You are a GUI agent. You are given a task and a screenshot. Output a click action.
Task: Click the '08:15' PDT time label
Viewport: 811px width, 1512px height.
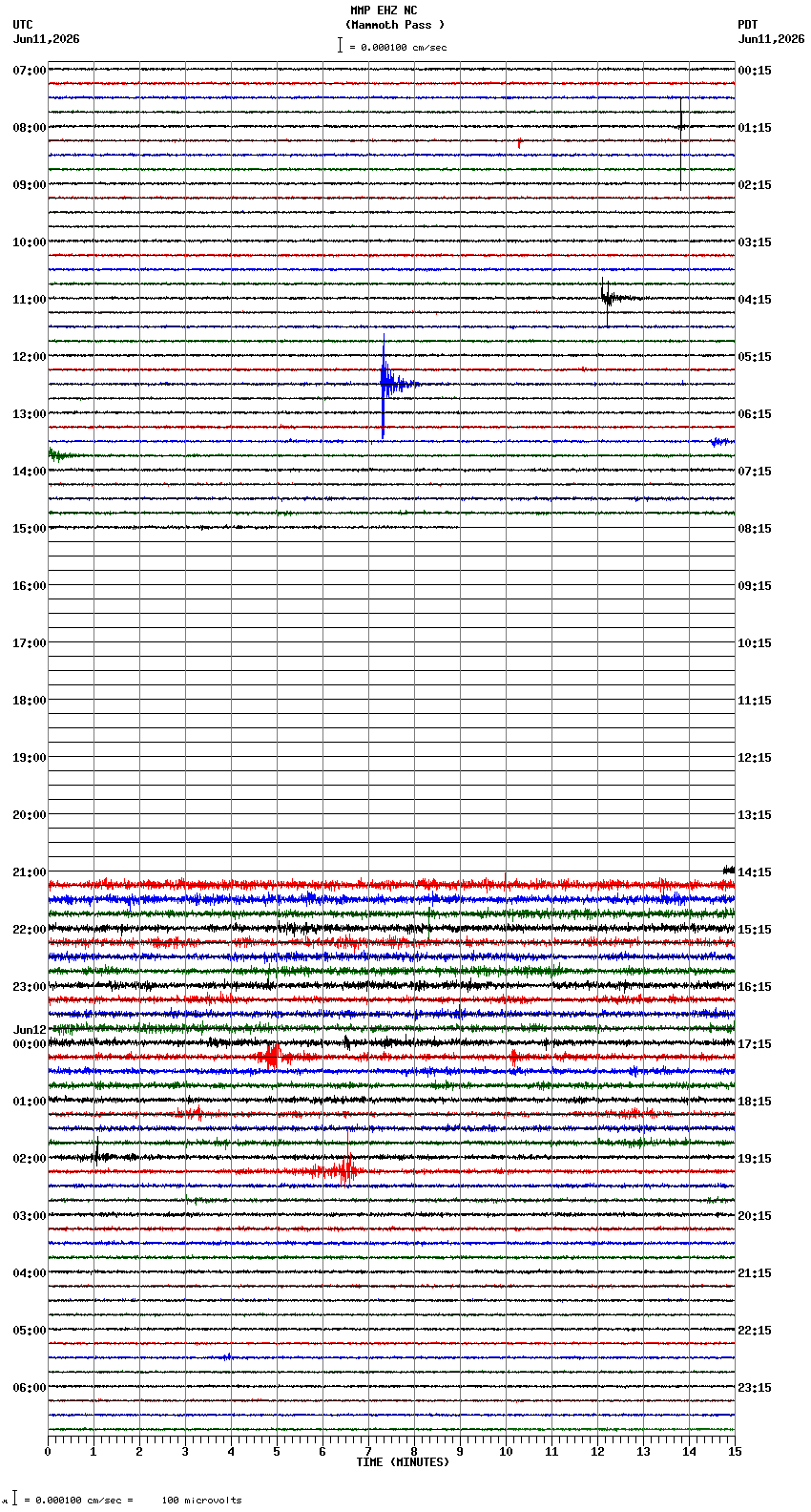[x=755, y=529]
